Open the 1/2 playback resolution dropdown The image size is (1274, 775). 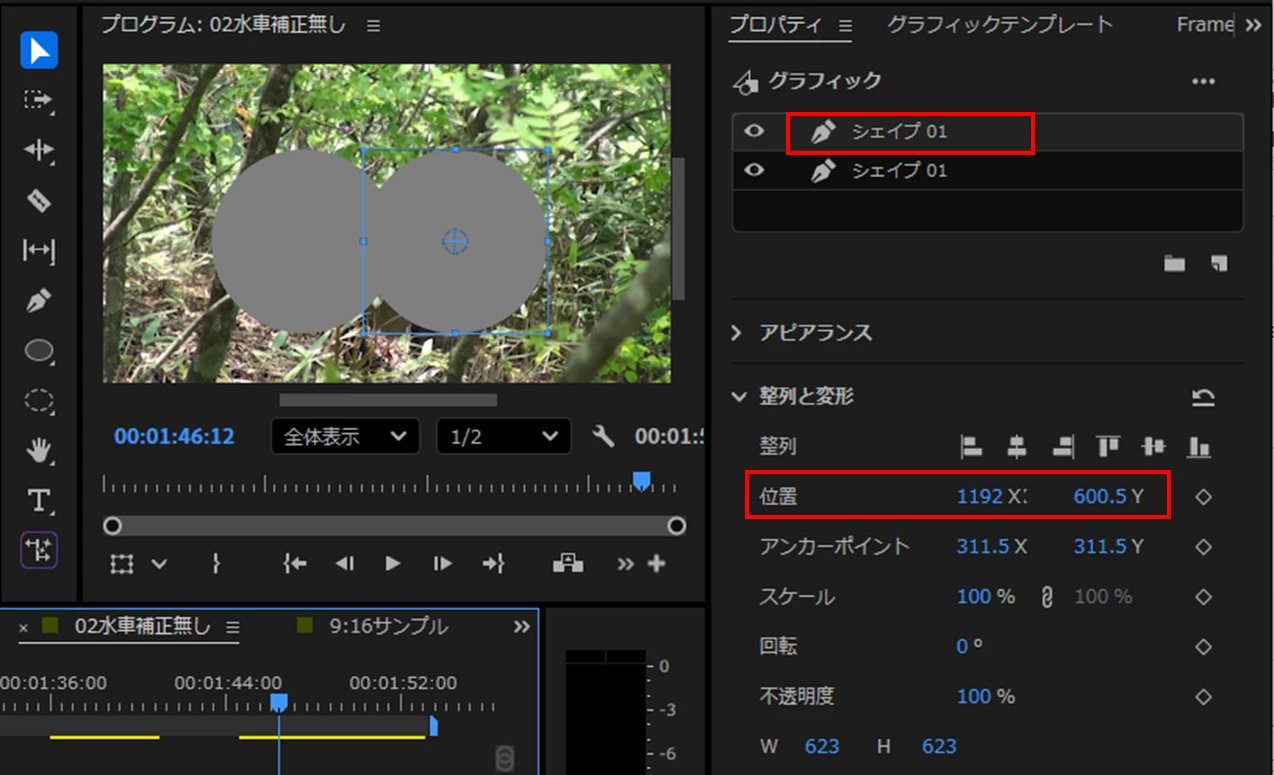tap(503, 437)
